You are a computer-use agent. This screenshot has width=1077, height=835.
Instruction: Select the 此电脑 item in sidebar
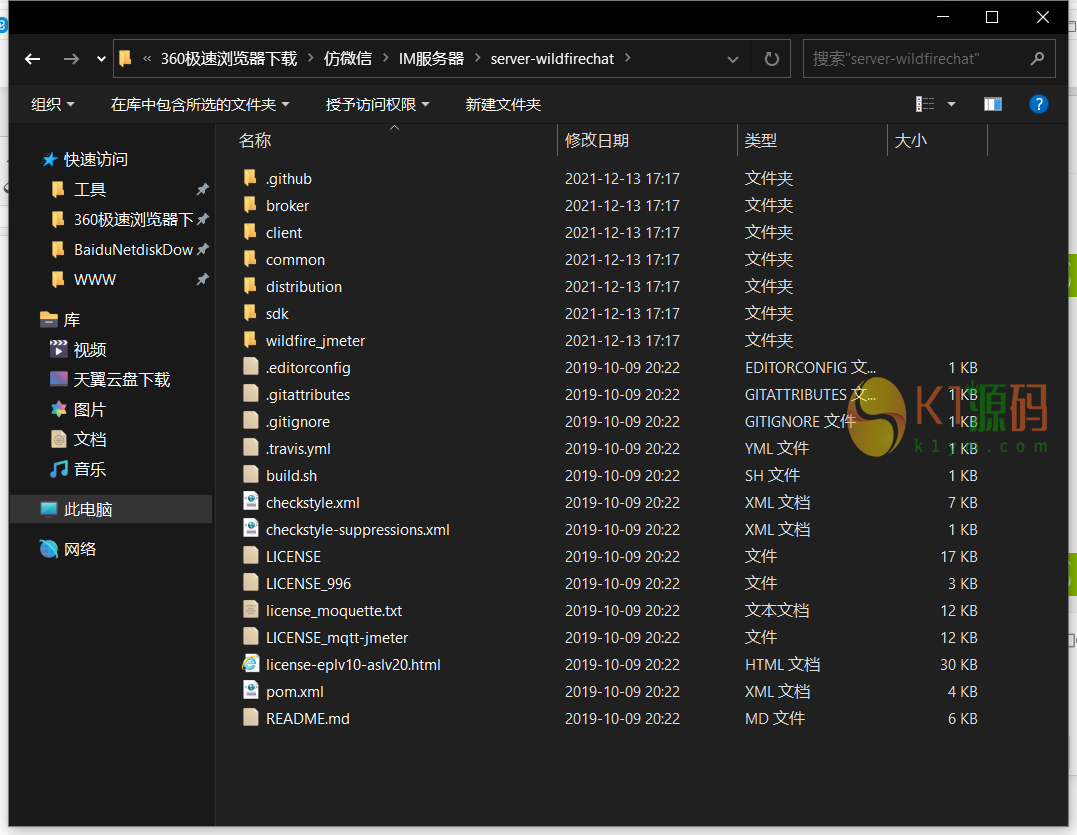point(88,509)
